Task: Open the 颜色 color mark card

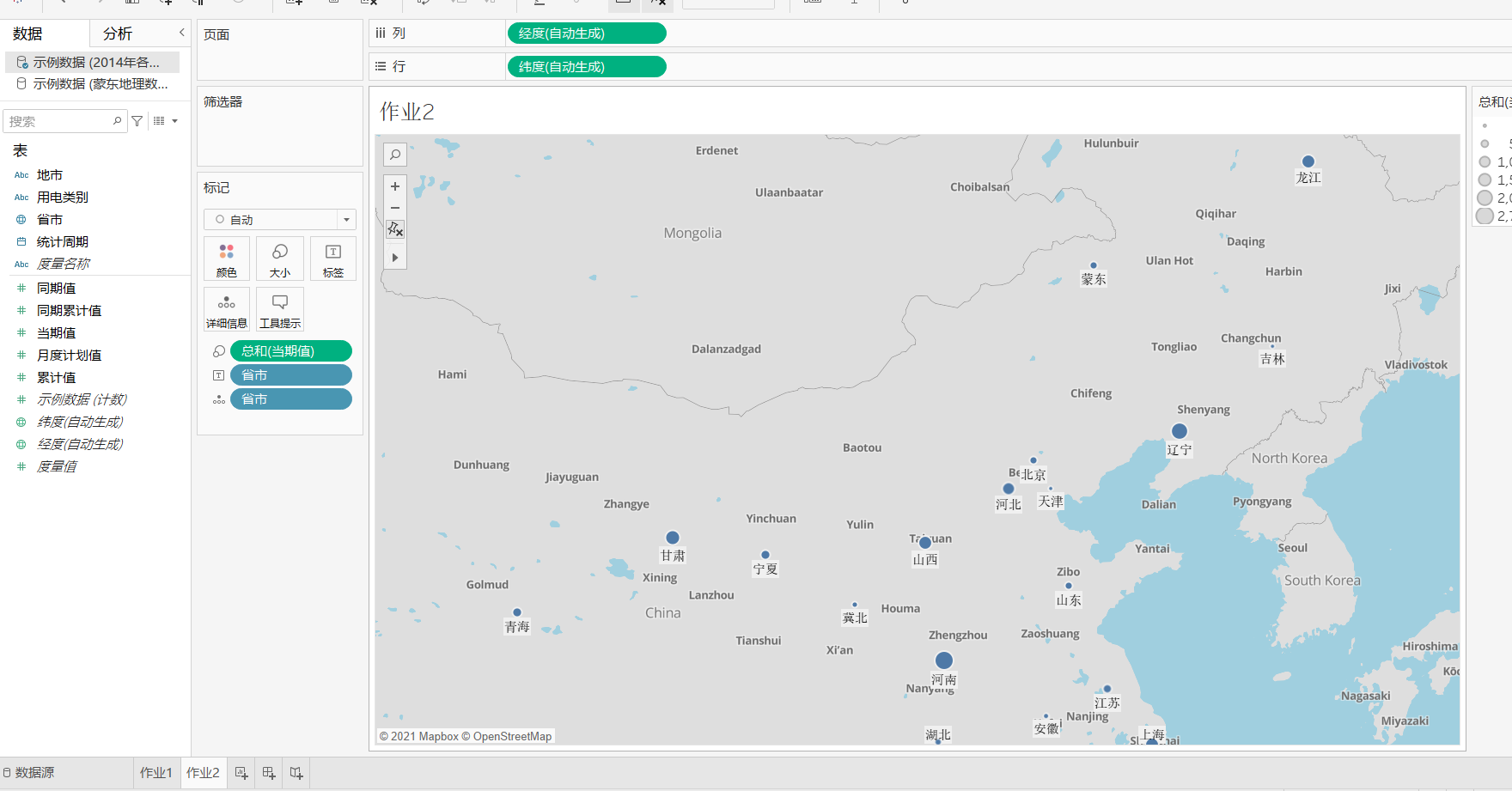Action: [227, 259]
